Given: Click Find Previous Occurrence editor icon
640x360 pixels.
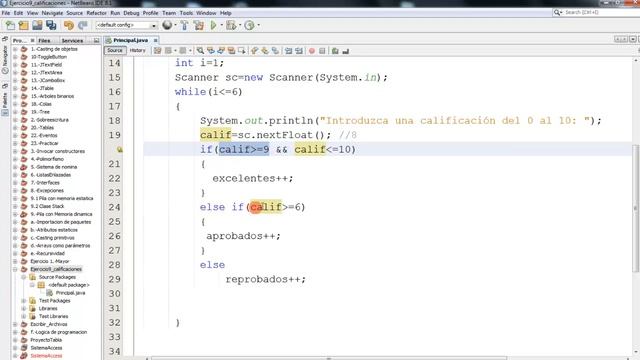Looking at the screenshot, I should click(x=211, y=51).
